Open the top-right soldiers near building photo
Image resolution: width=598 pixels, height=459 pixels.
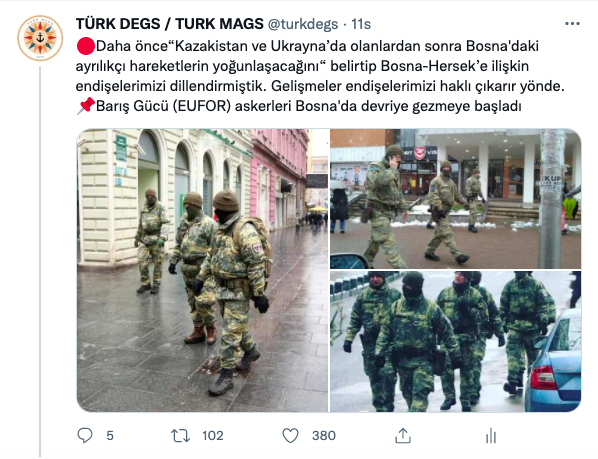(x=455, y=199)
